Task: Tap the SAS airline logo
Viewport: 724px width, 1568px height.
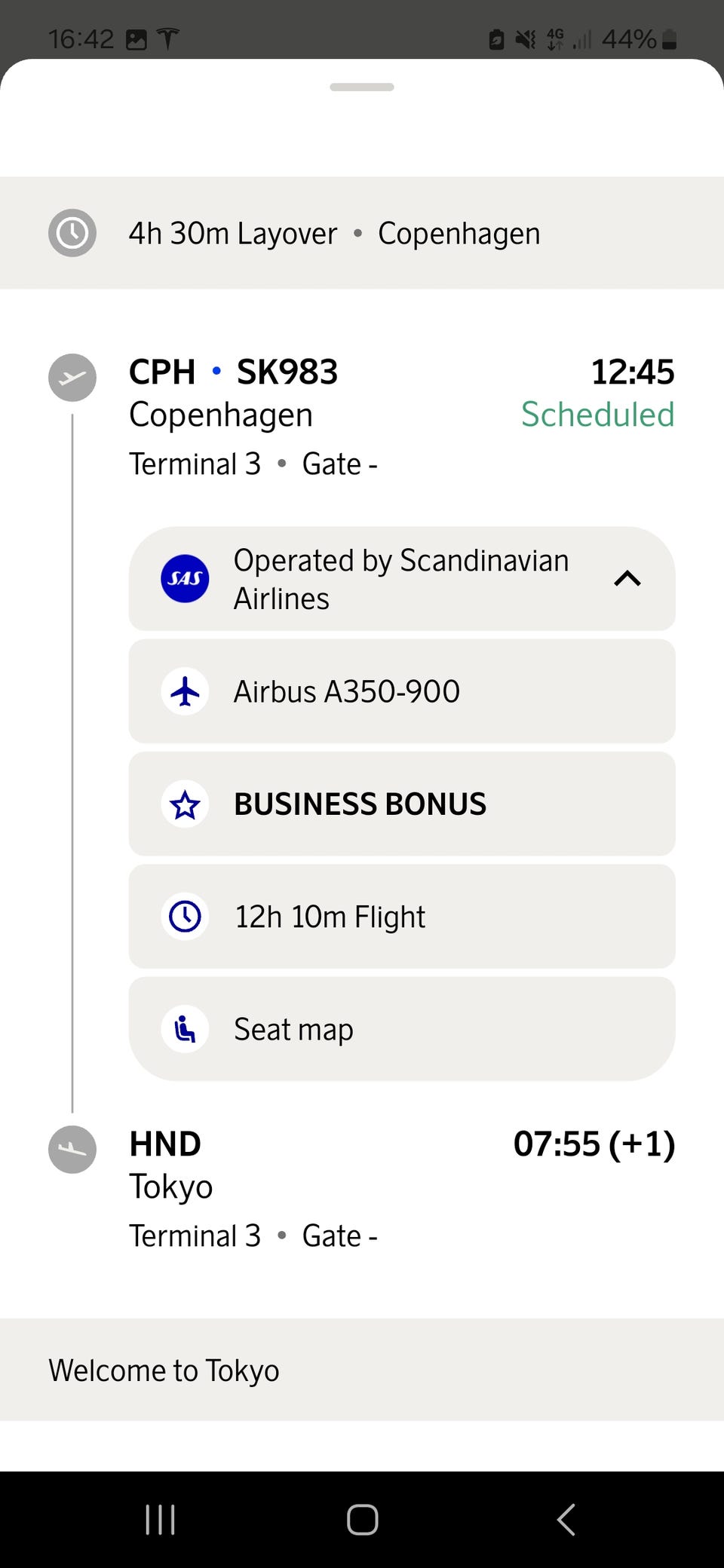Action: click(185, 579)
